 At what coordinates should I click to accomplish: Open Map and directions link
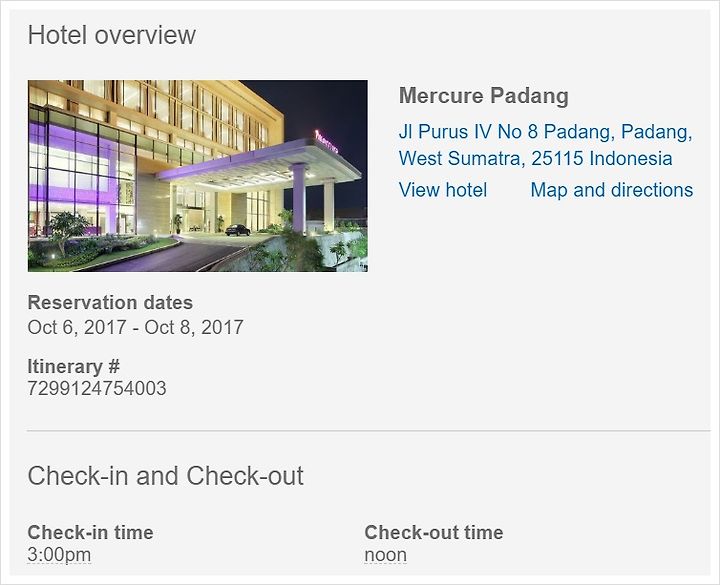611,190
